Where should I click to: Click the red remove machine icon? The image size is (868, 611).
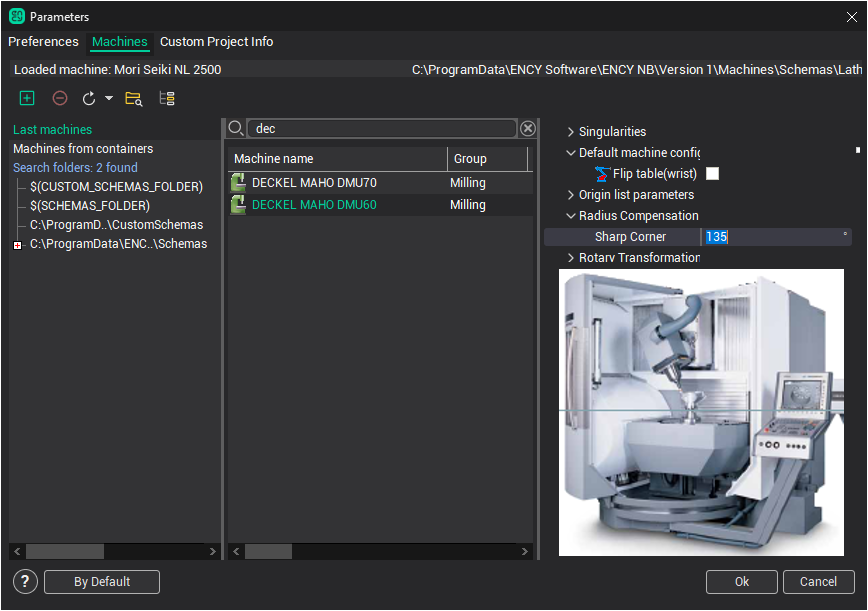click(60, 98)
